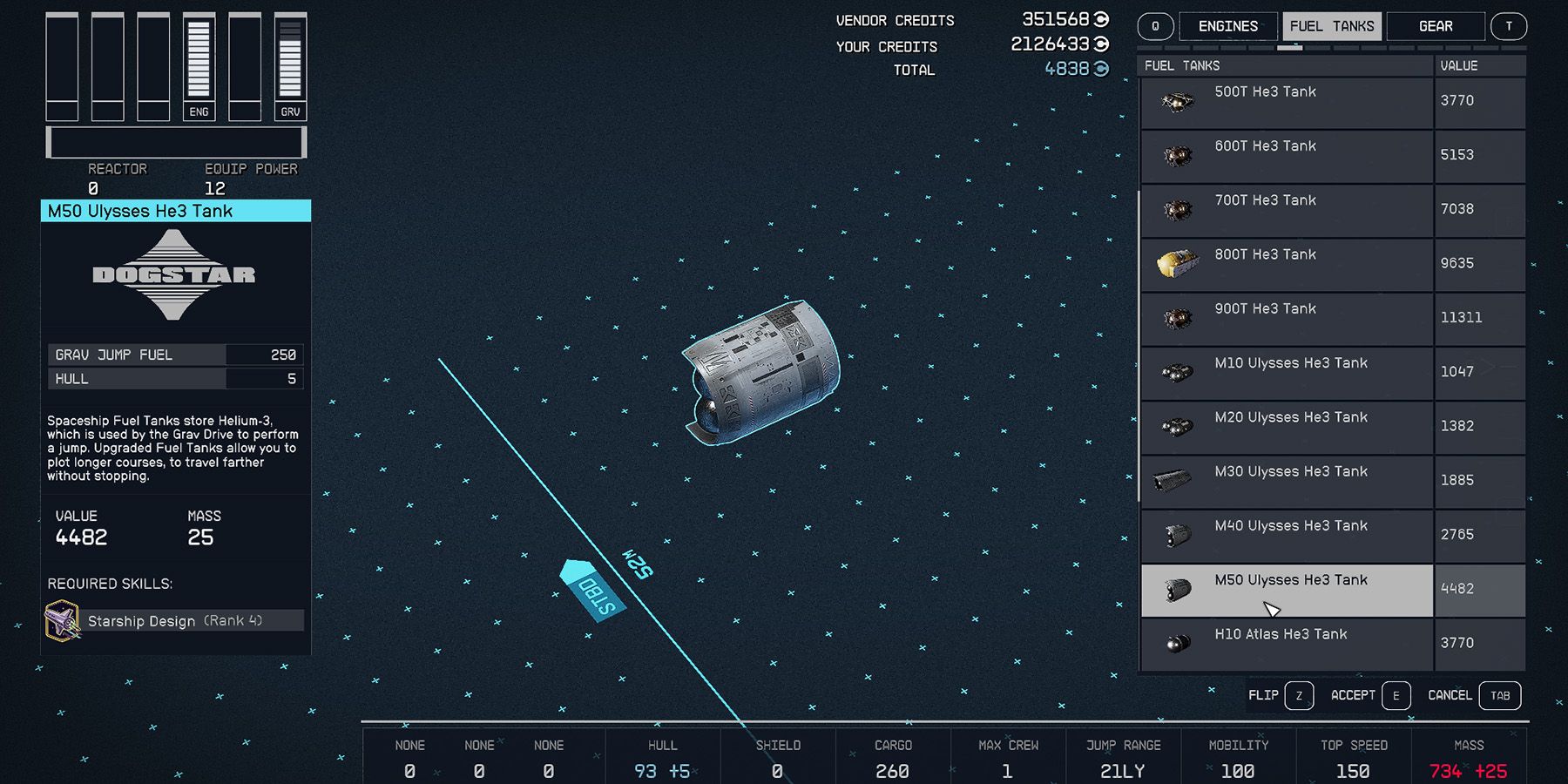Viewport: 1568px width, 784px height.
Task: Click the 3D fuel tank model
Action: point(761,372)
